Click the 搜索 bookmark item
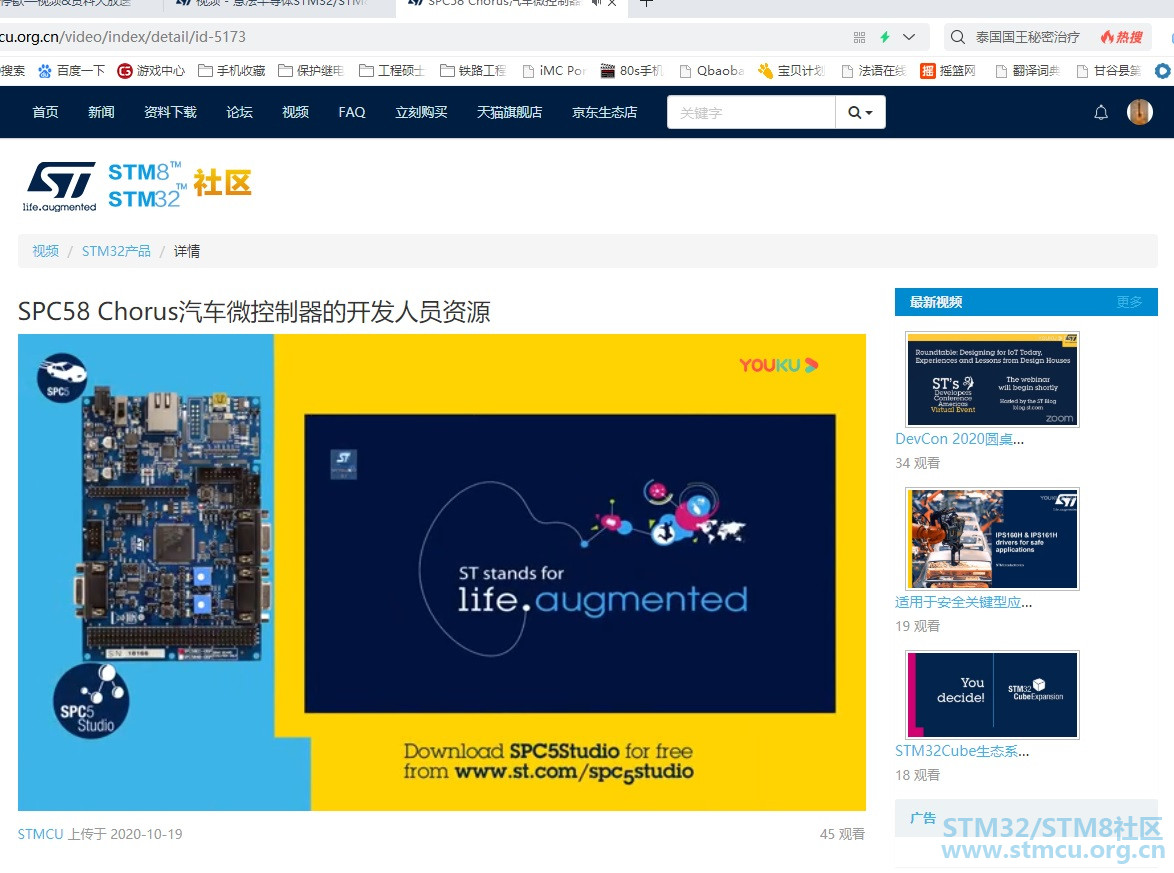1174x873 pixels. click(x=13, y=70)
